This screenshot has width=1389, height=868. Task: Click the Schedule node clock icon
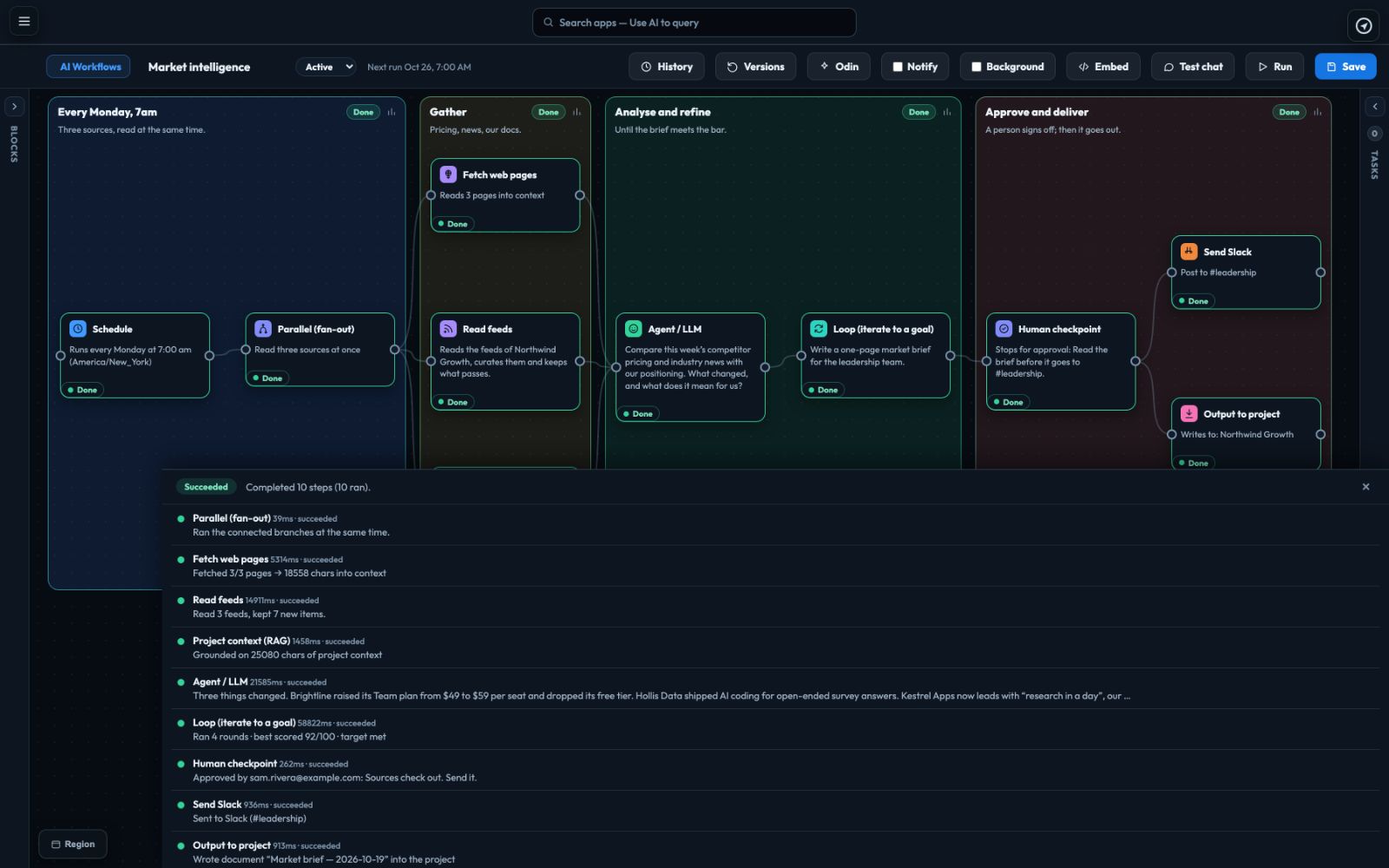click(78, 329)
